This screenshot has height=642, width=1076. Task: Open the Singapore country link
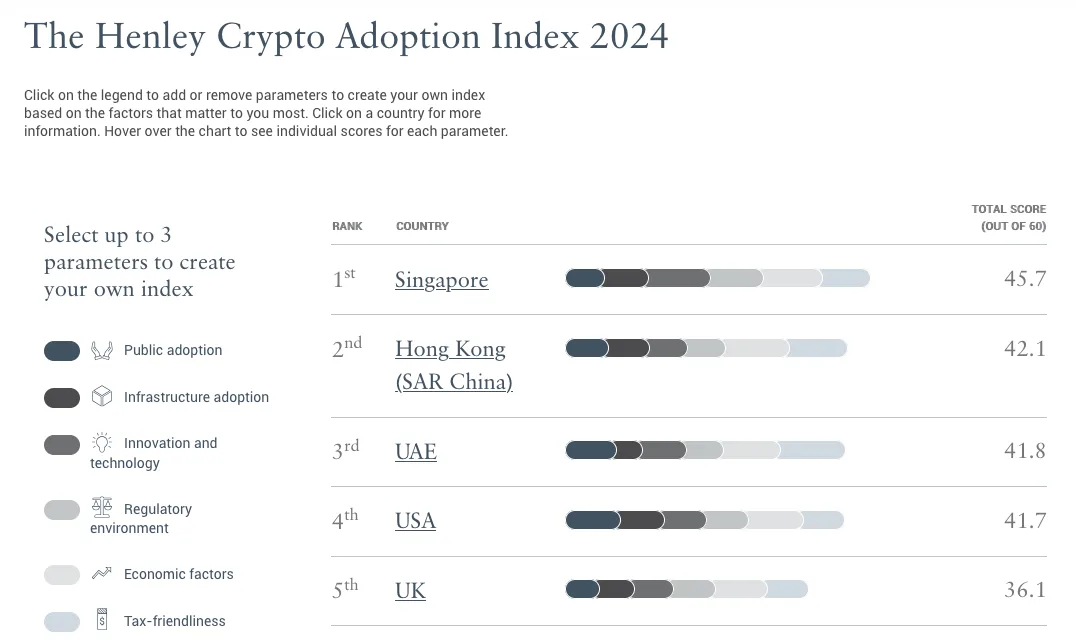tap(441, 280)
